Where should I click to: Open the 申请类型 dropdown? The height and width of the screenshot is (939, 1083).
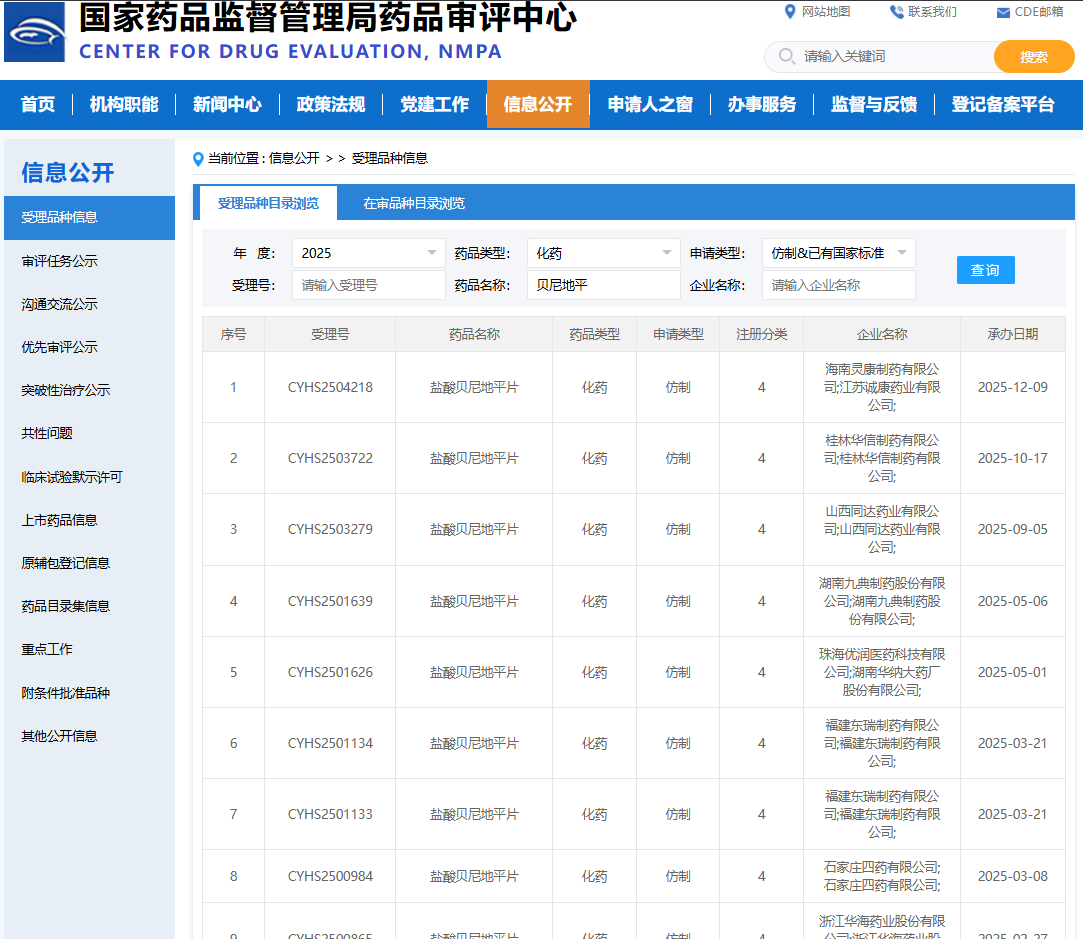point(838,253)
